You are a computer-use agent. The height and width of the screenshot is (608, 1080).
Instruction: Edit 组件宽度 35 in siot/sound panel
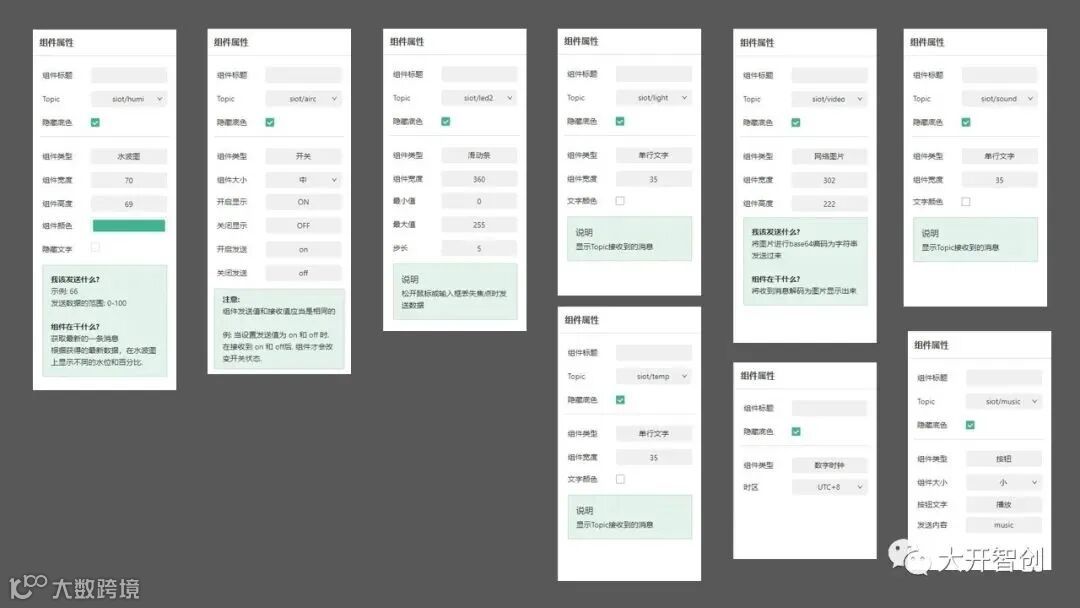coord(999,180)
